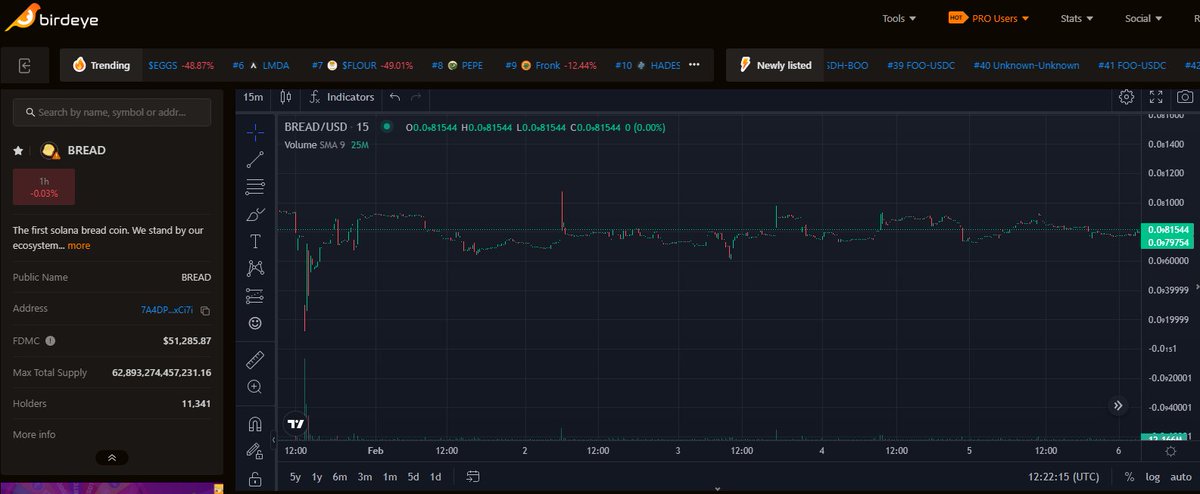Open newly listed #39 FOO-USDC

921,65
